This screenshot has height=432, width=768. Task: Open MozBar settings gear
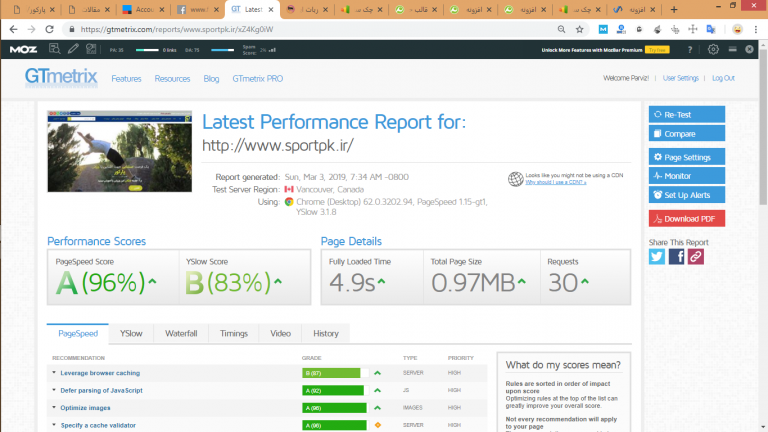coord(713,49)
